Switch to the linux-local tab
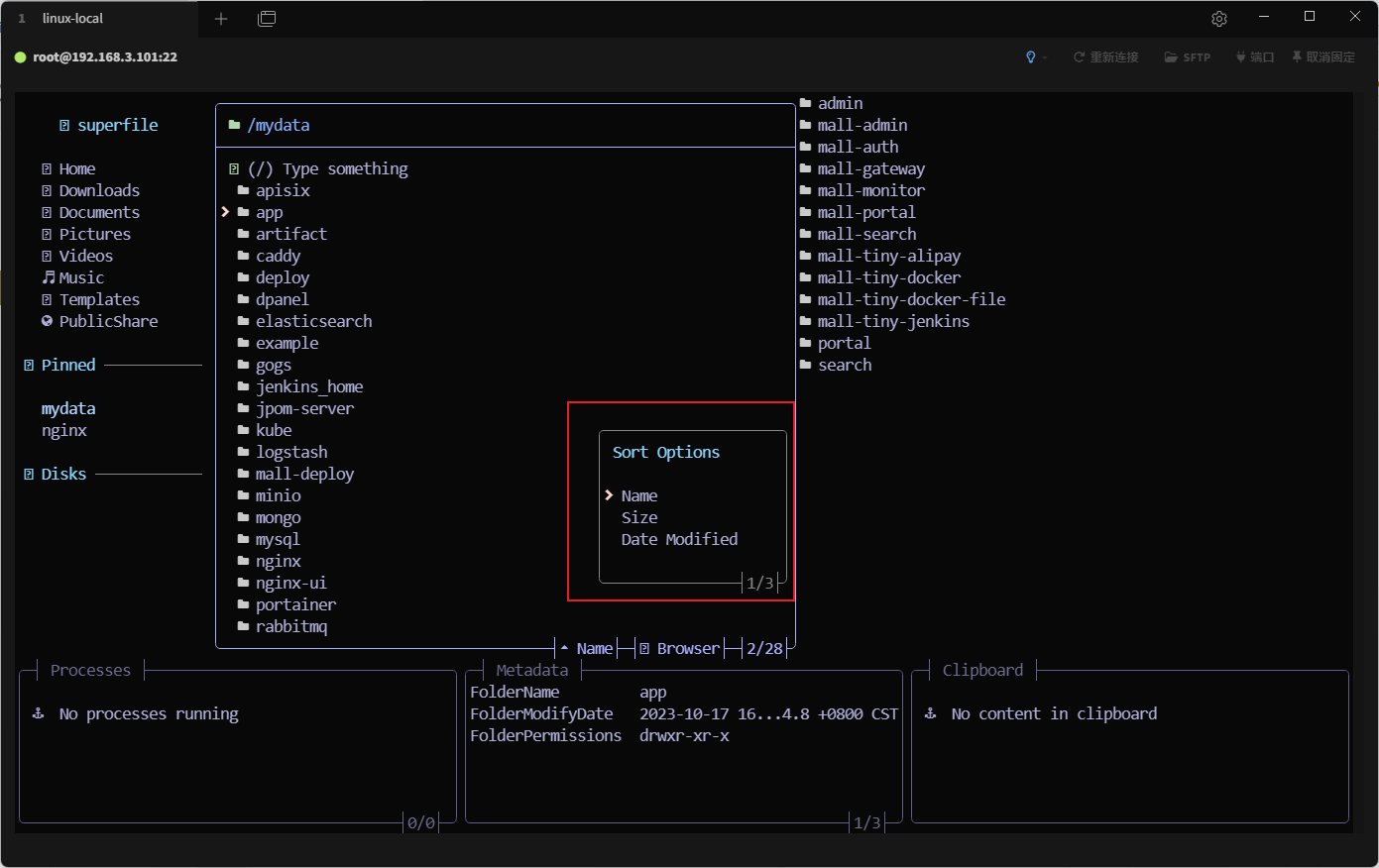Screen dimensions: 1379x868 pyautogui.click(x=72, y=19)
